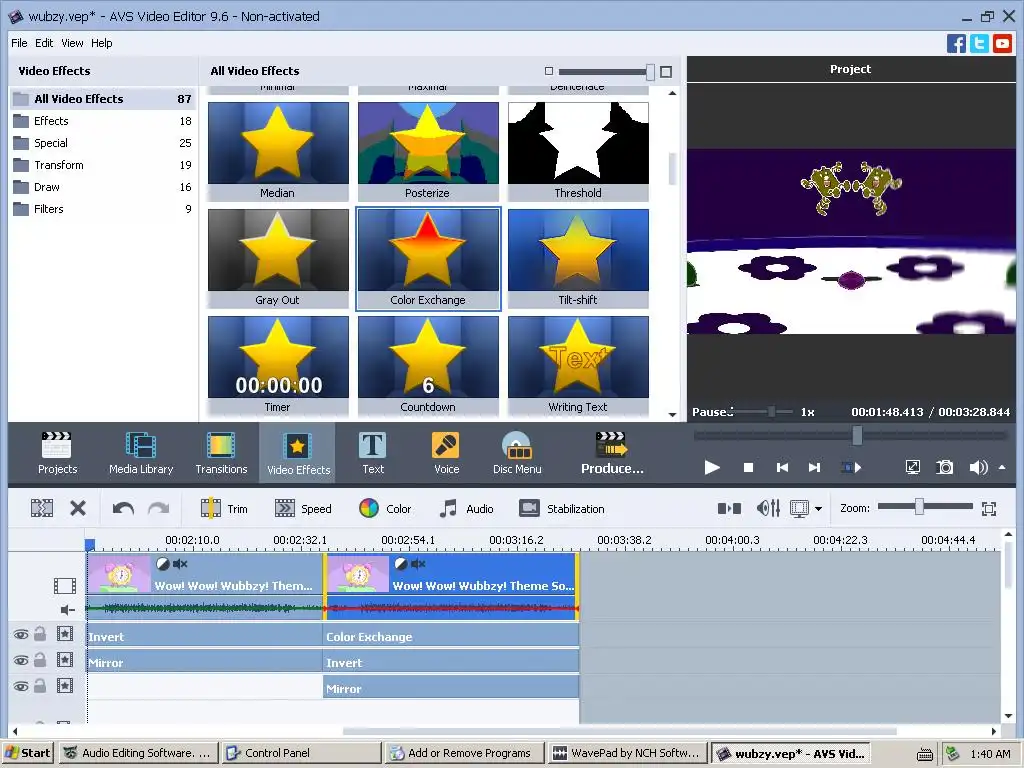Expand the volume arrow in preview controls
Screen dimensions: 1024x768
tap(1002, 468)
